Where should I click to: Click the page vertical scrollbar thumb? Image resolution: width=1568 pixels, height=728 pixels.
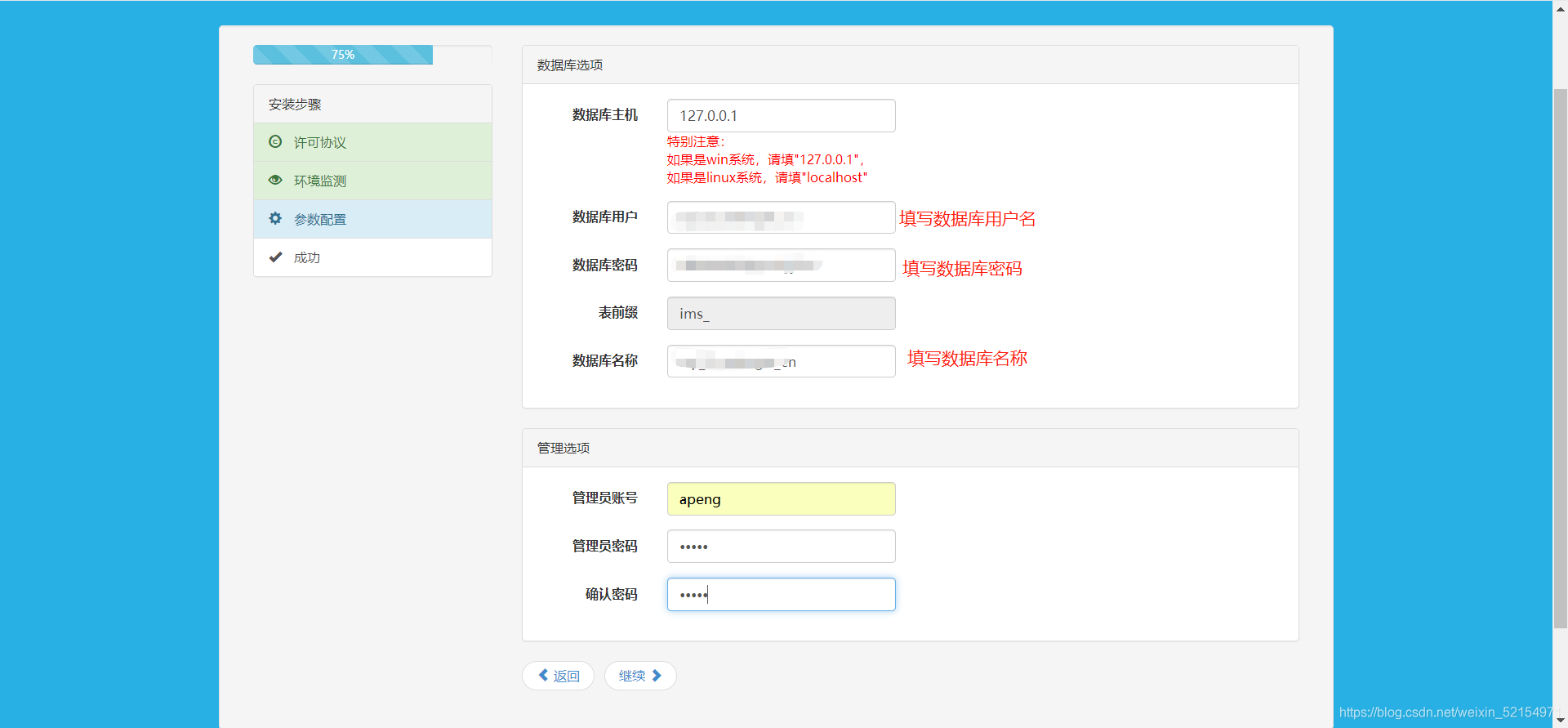point(1560,358)
